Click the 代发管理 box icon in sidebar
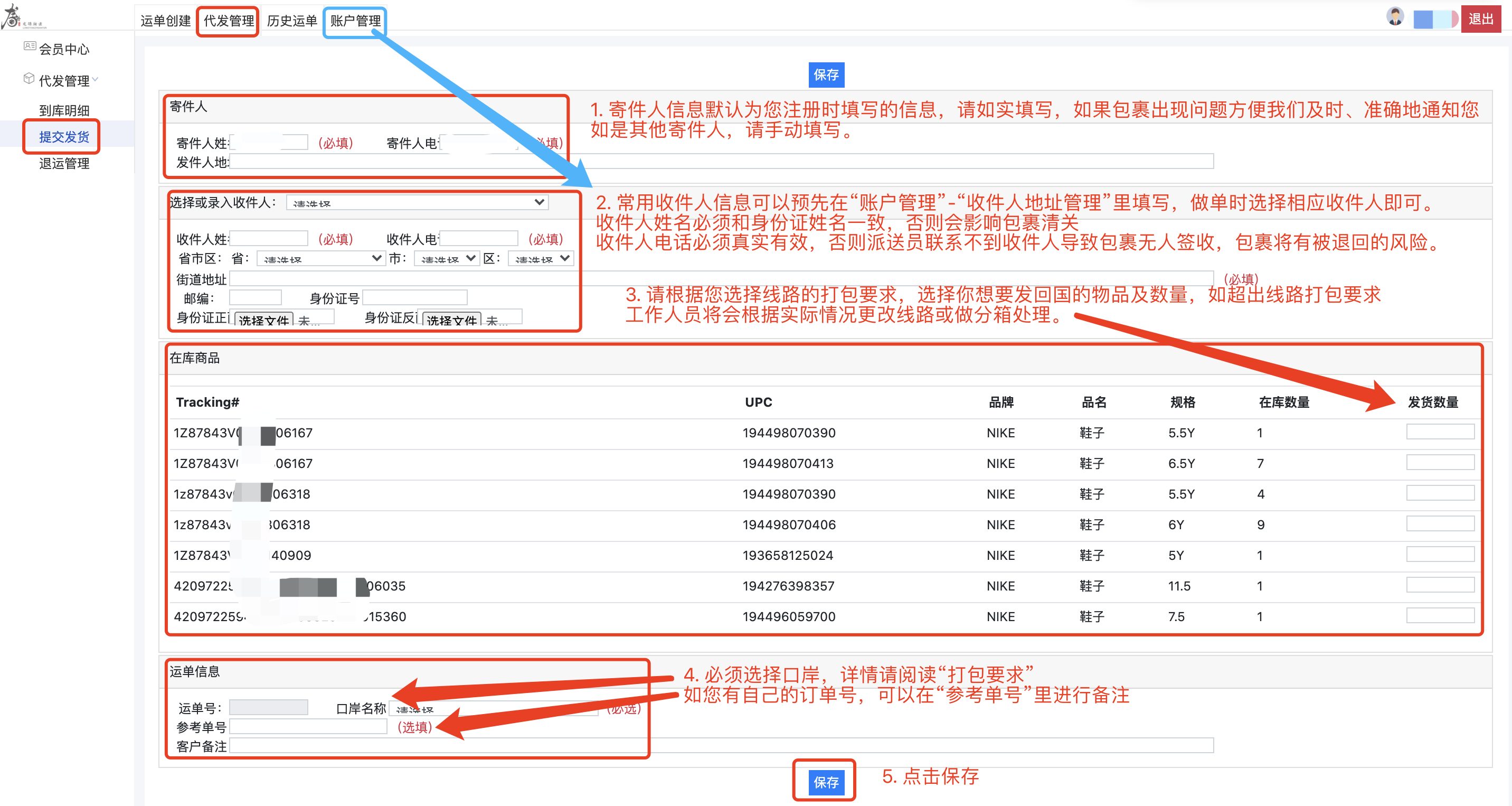The image size is (1512, 806). 29,79
